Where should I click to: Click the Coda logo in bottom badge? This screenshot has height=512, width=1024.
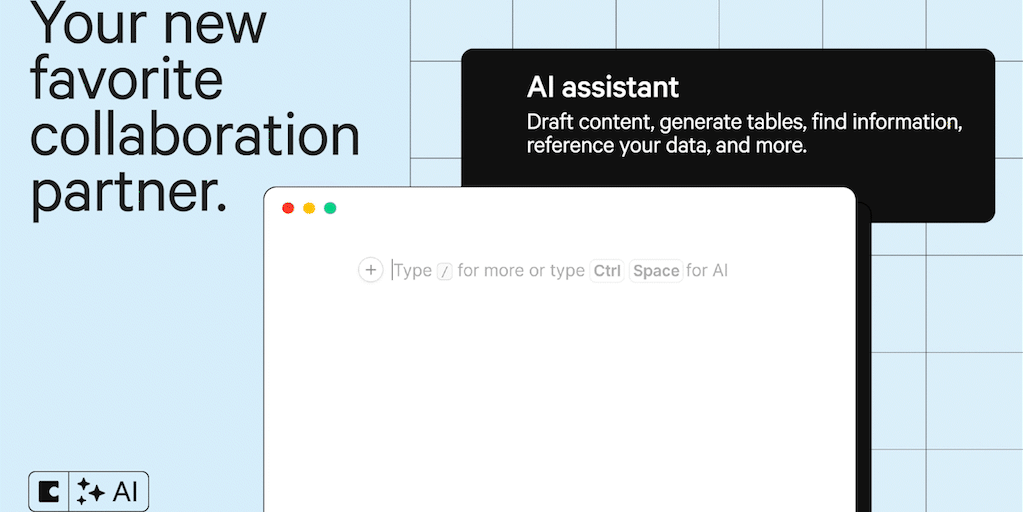[48, 491]
